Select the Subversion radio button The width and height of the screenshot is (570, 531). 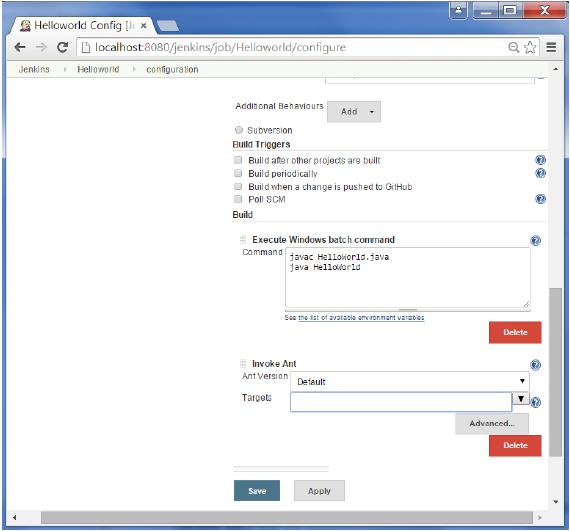pos(239,130)
